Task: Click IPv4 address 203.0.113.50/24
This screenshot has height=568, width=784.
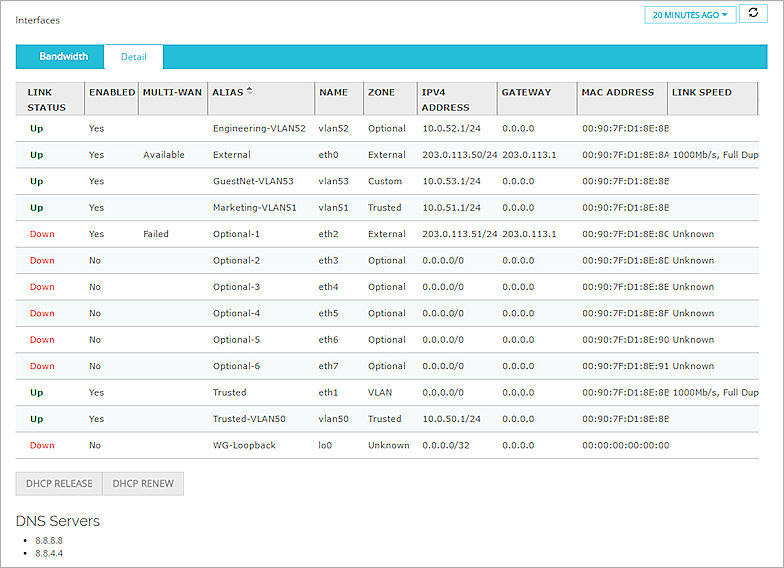Action: click(x=460, y=155)
